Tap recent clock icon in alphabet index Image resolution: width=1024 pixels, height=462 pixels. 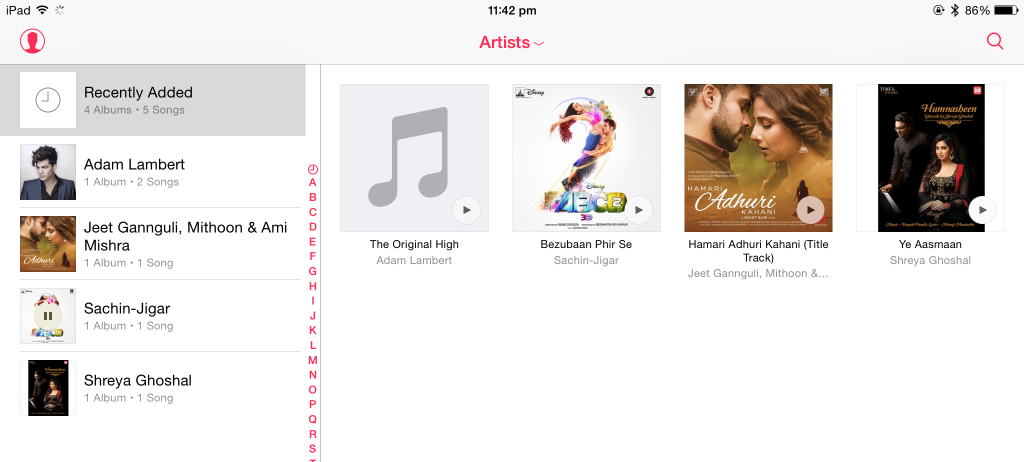pos(313,169)
